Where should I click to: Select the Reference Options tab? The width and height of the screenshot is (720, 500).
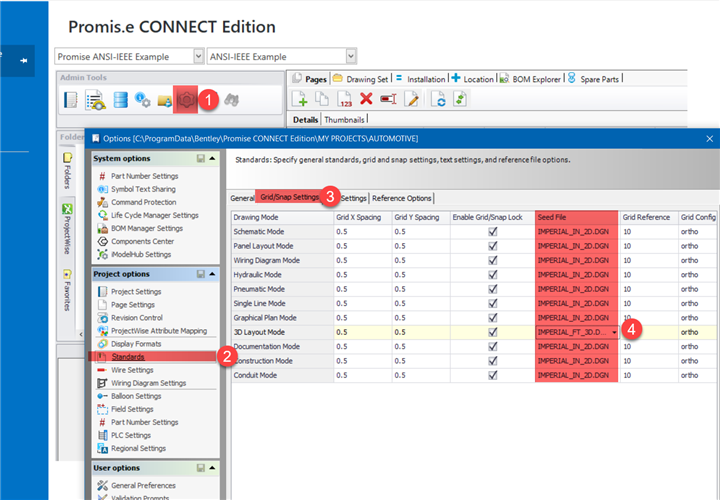tap(402, 198)
